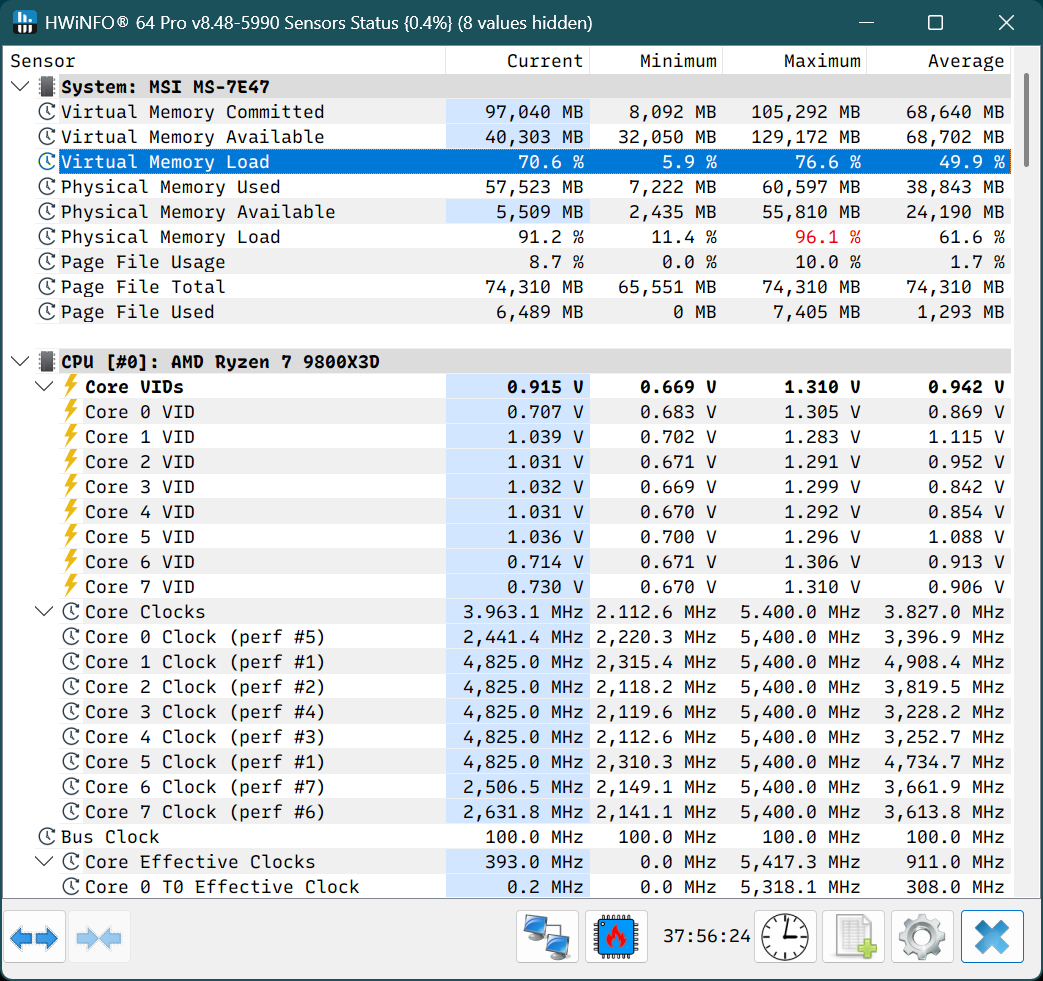Click the 37:56:24 elapsed time readout

coord(706,936)
